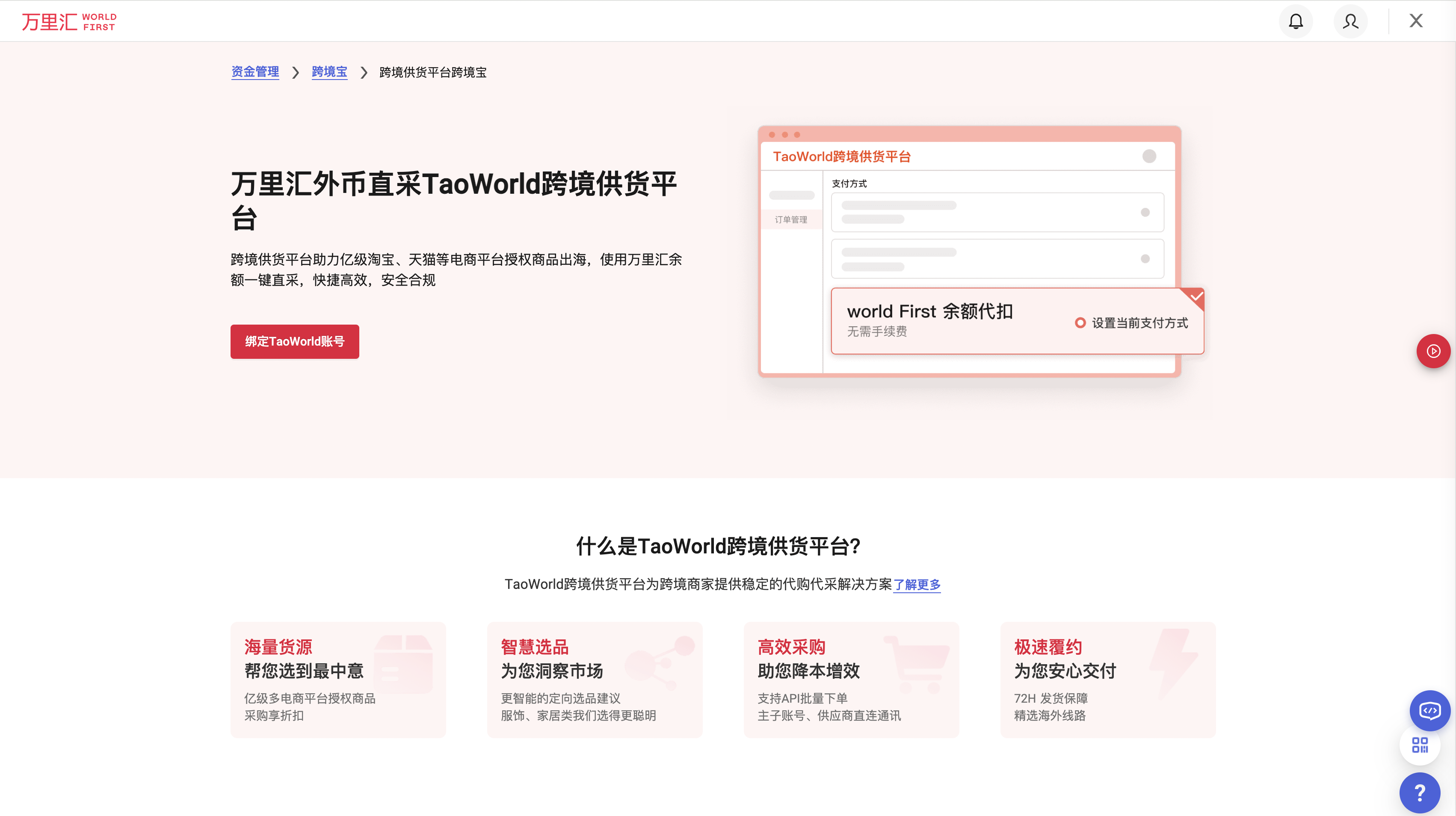Viewport: 1456px width, 816px height.
Task: Close the page with the X icon
Action: tap(1416, 21)
